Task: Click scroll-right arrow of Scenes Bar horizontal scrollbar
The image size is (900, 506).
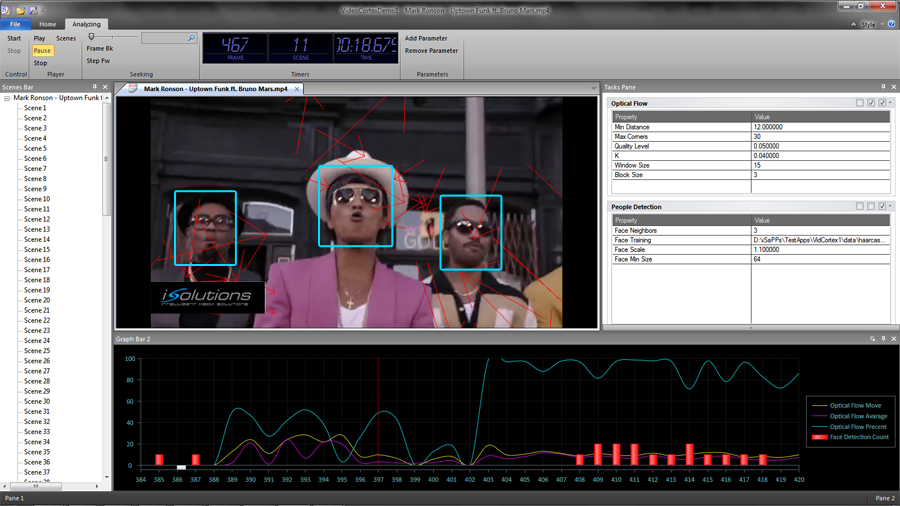Action: (x=97, y=486)
